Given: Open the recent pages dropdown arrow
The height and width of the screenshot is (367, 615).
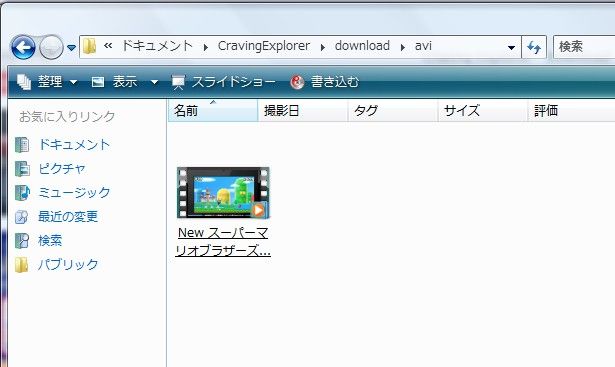Looking at the screenshot, I should tap(71, 48).
